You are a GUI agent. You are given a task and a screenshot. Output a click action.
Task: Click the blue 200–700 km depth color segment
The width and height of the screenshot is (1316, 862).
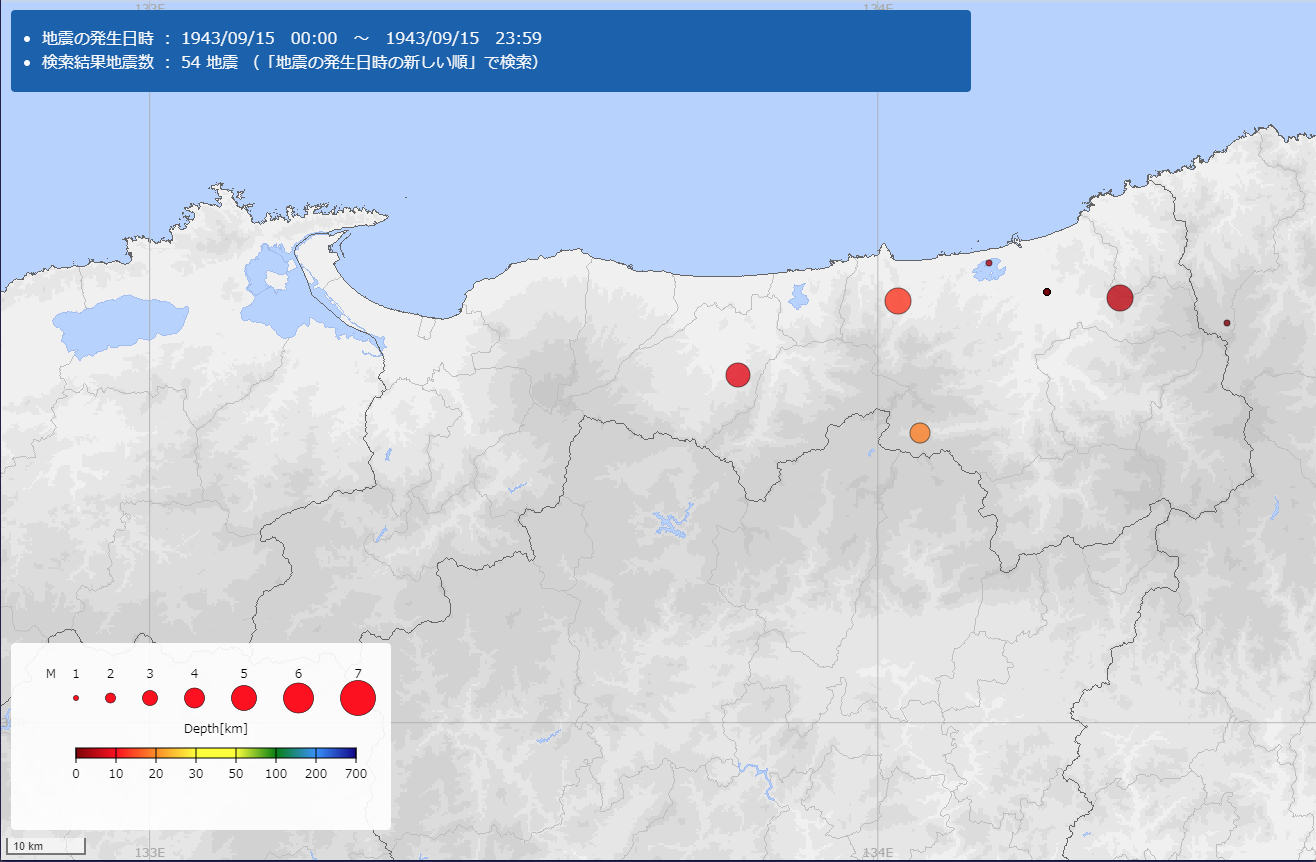(x=336, y=753)
